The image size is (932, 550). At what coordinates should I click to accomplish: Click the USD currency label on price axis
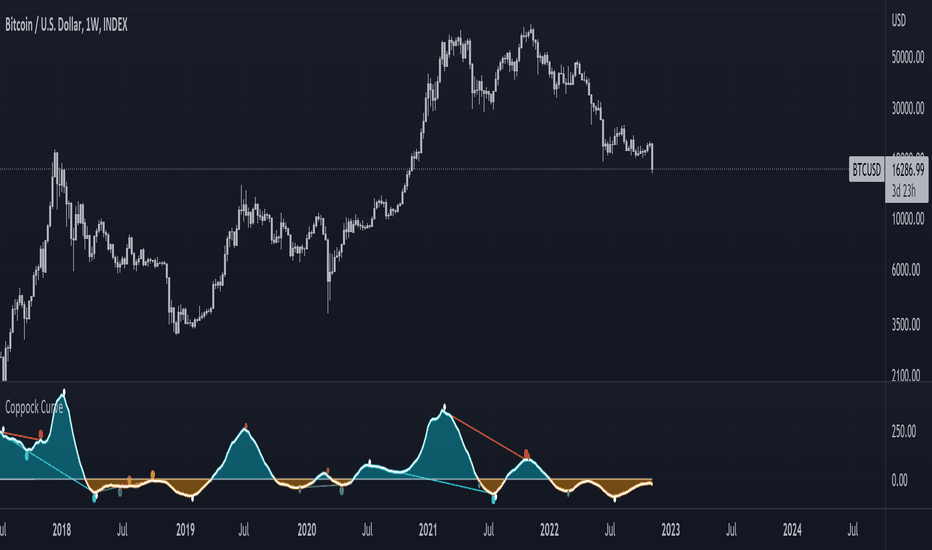coord(899,21)
